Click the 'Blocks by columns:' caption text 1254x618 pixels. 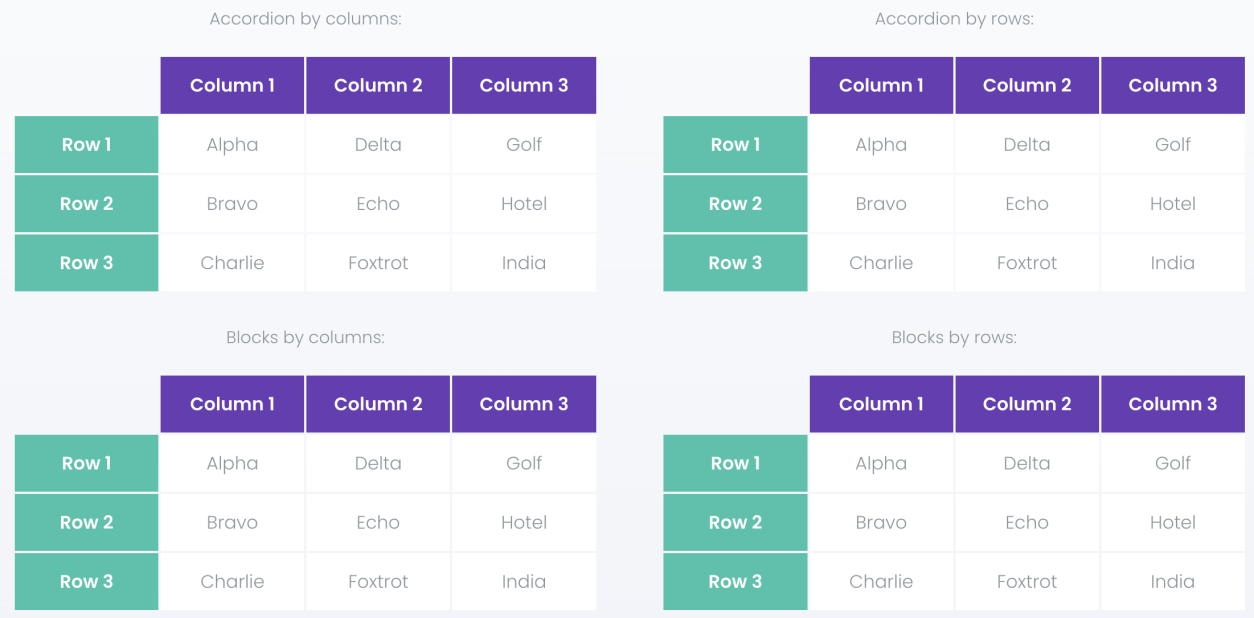[305, 338]
